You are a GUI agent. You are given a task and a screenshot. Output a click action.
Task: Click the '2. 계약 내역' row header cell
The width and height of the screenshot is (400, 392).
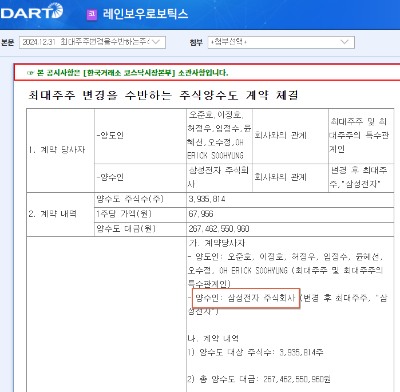pyautogui.click(x=61, y=214)
